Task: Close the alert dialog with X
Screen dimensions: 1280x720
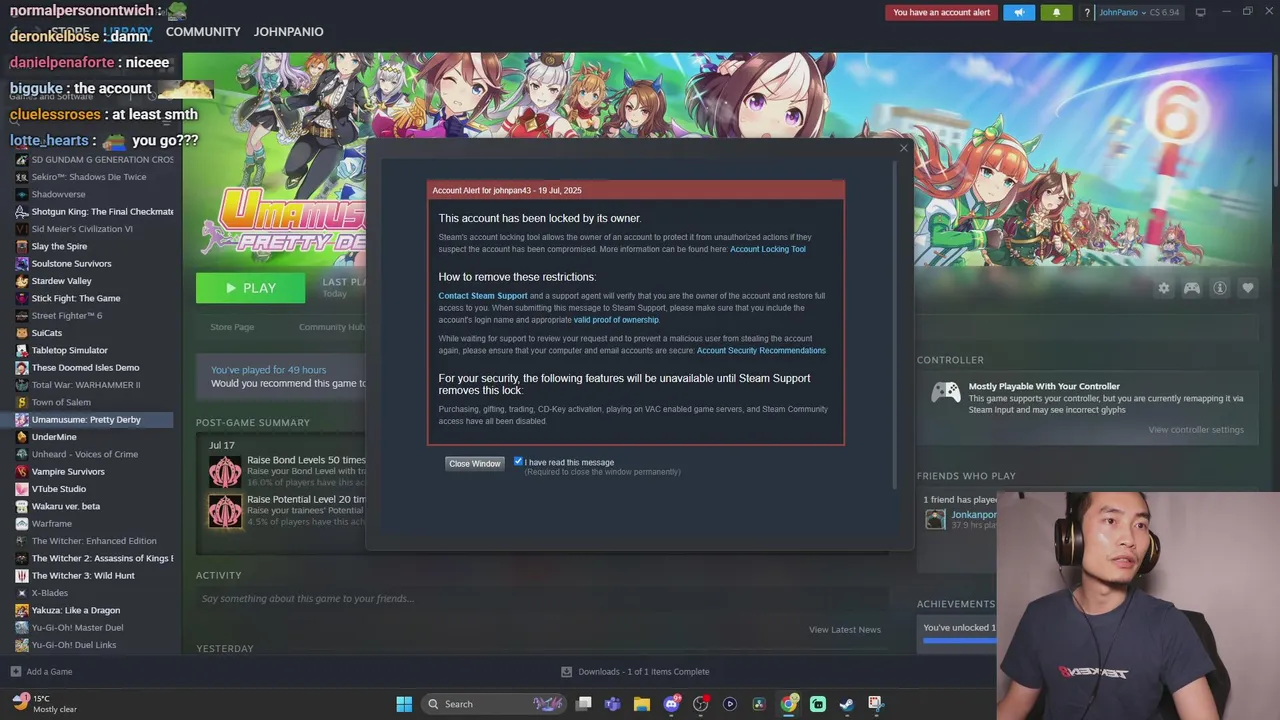Action: tap(904, 148)
